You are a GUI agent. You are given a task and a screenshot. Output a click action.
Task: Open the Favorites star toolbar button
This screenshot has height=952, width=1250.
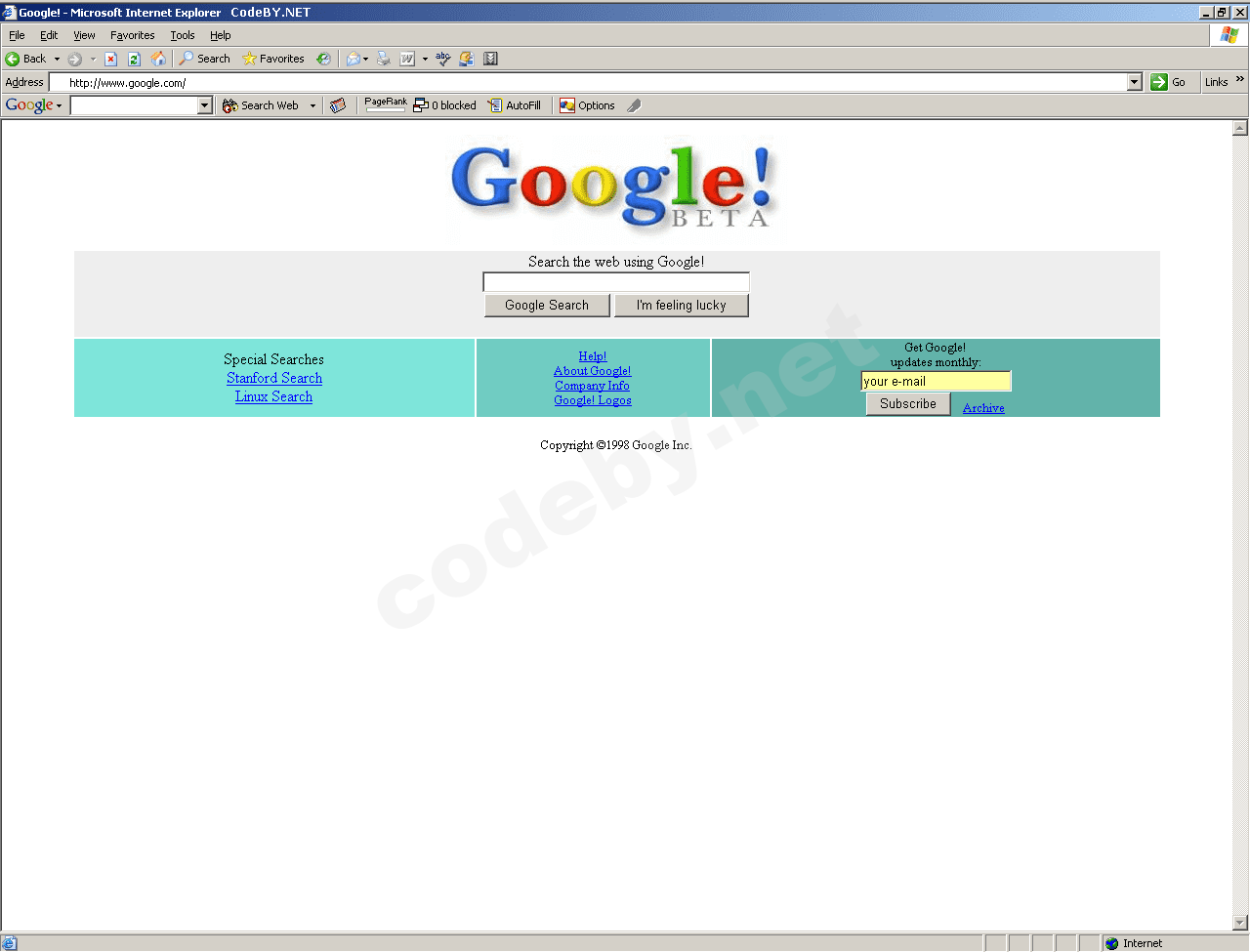273,59
